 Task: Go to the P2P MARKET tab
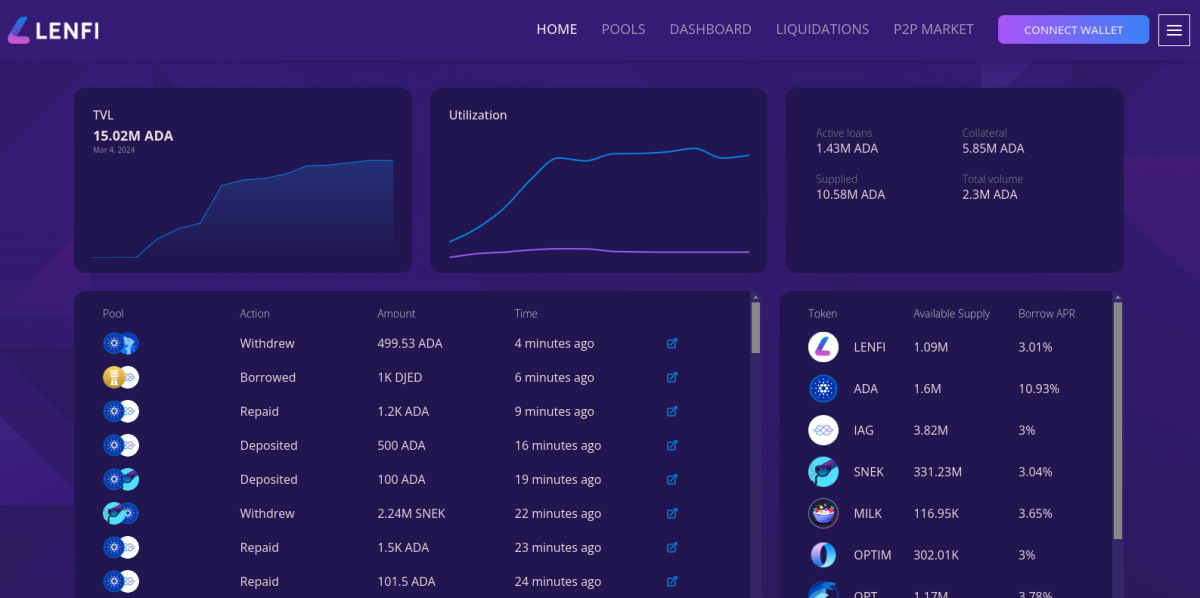point(933,29)
